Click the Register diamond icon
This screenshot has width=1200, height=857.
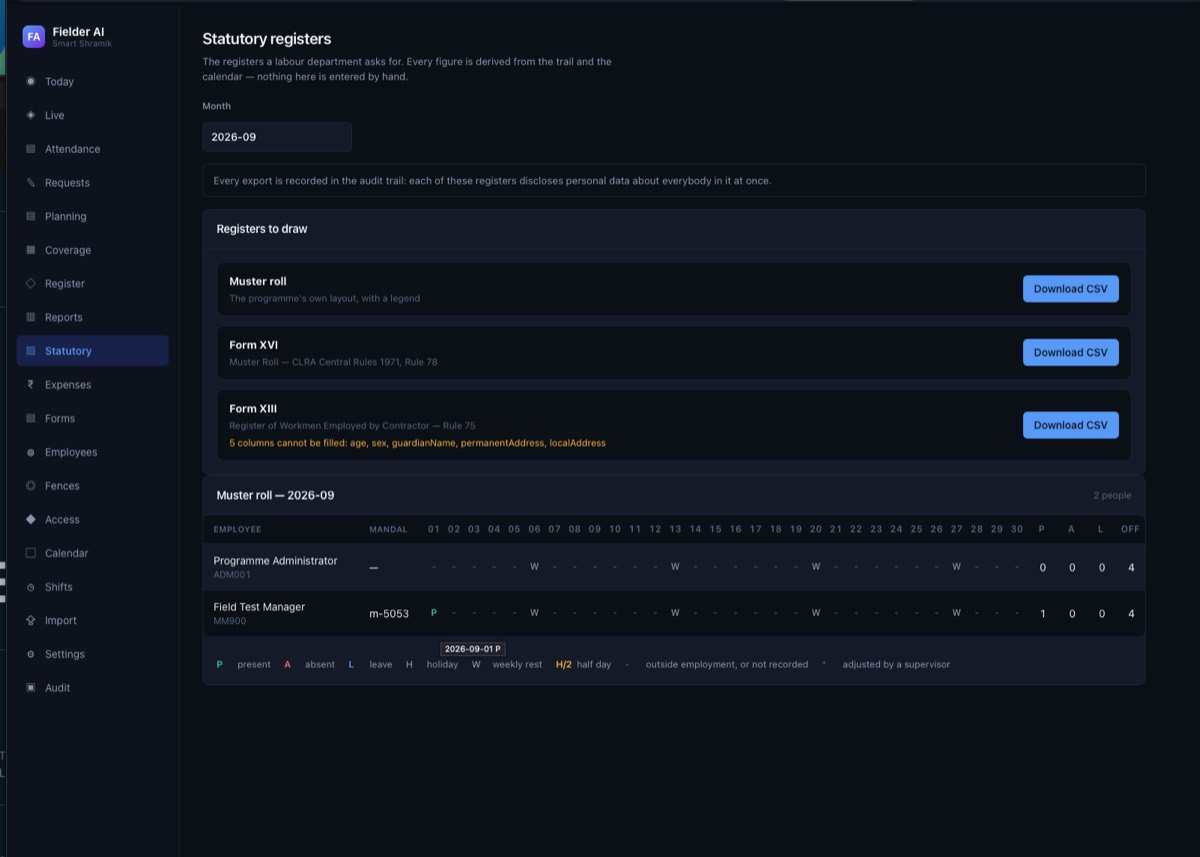tap(31, 283)
